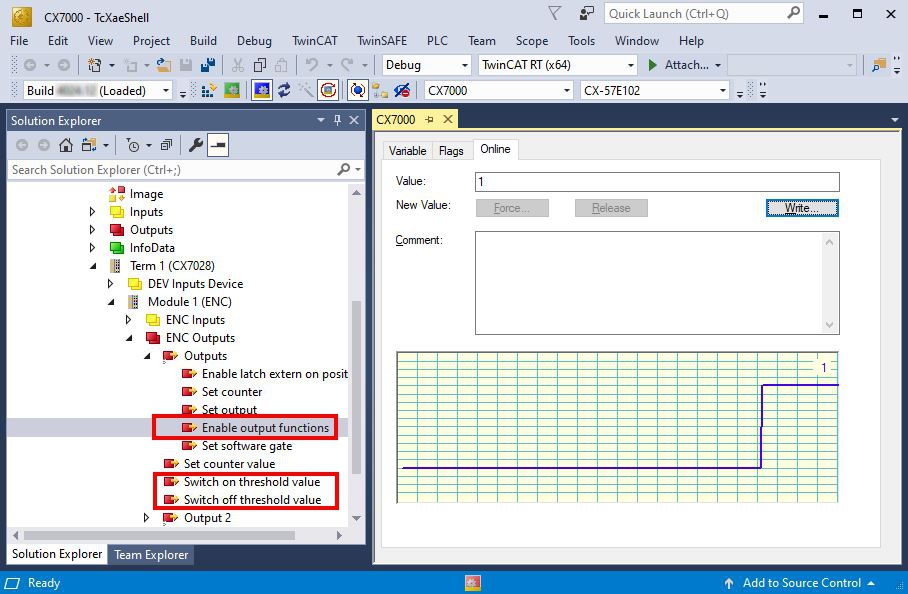908x594 pixels.
Task: Open the CX-57E102 target system dropdown
Action: (x=722, y=90)
